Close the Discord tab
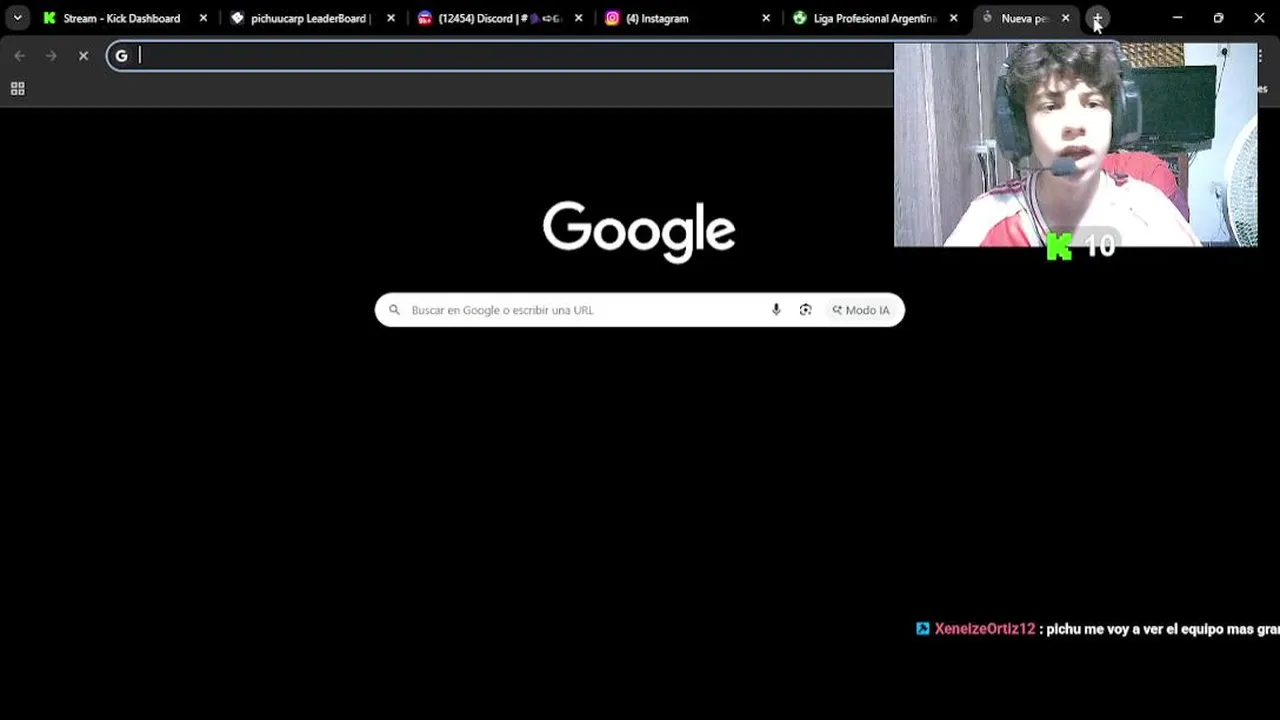Image resolution: width=1280 pixels, height=720 pixels. 578,18
